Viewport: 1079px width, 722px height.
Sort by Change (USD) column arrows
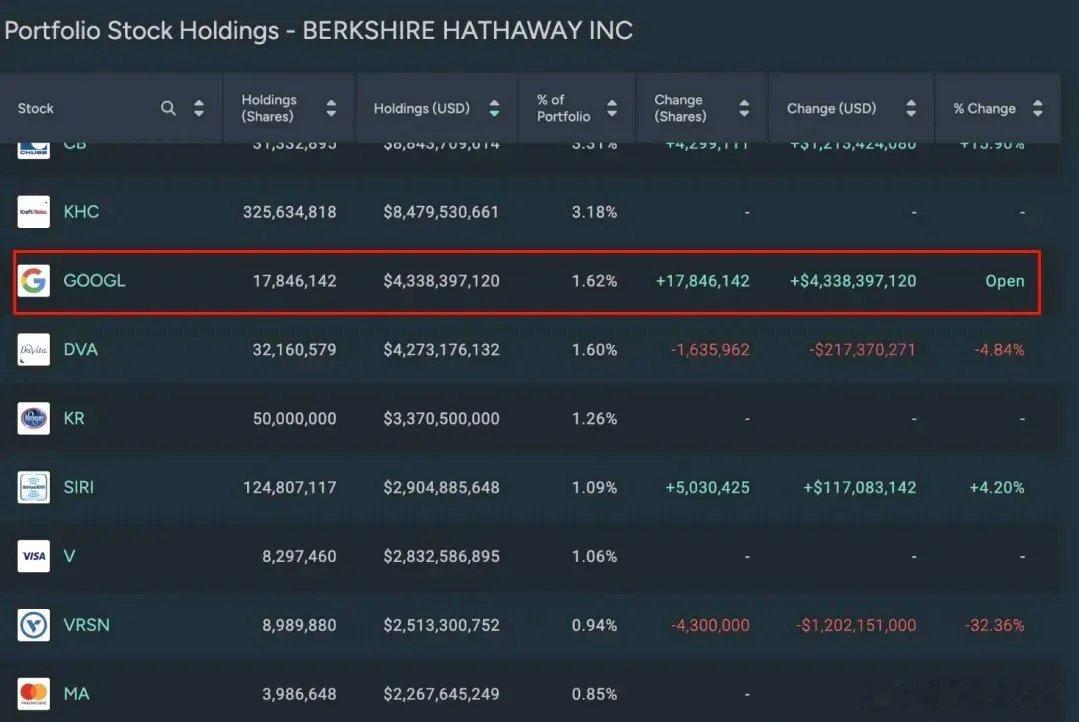click(911, 108)
